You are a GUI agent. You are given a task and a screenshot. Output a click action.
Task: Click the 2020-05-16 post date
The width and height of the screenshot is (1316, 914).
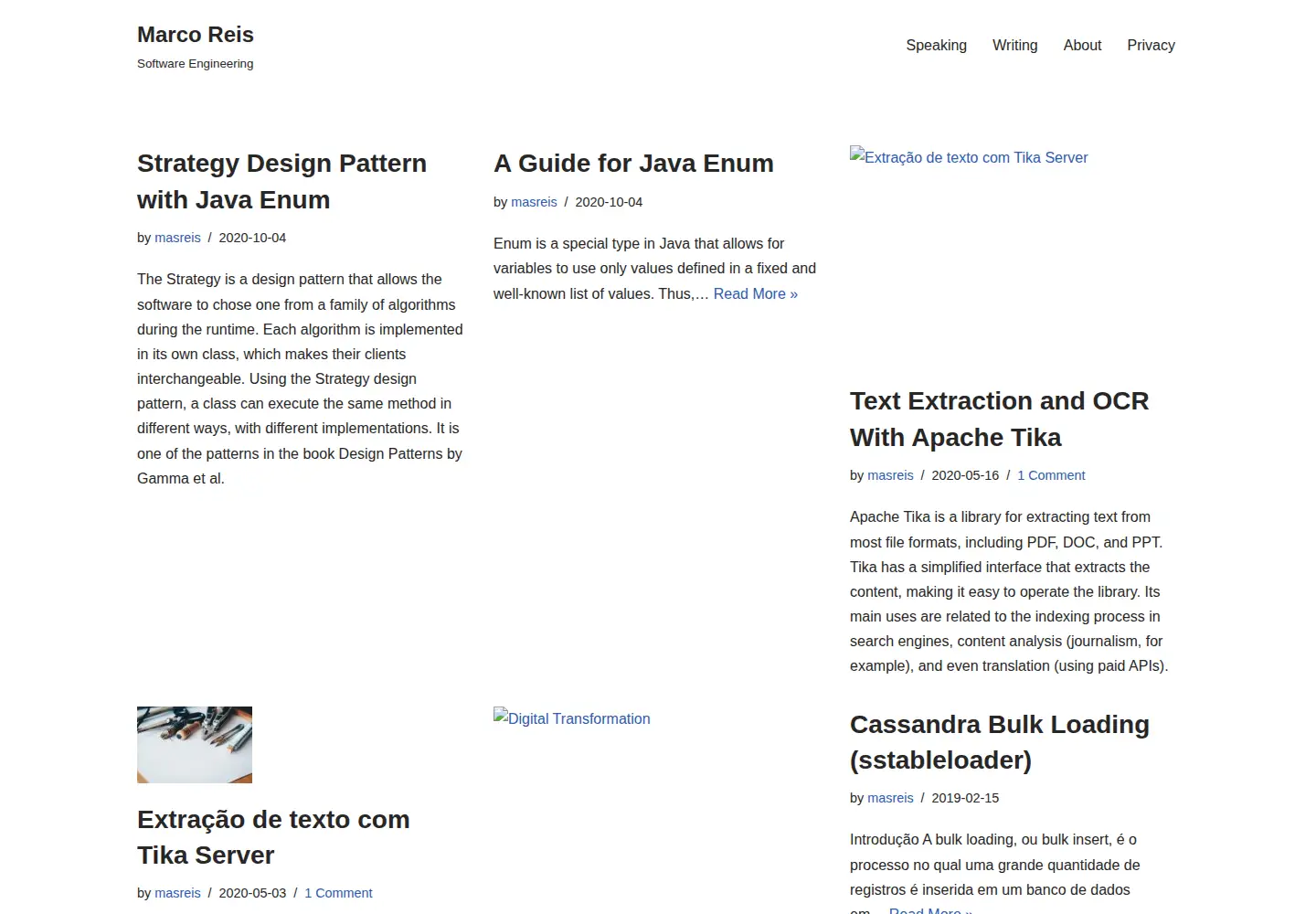[x=965, y=475]
